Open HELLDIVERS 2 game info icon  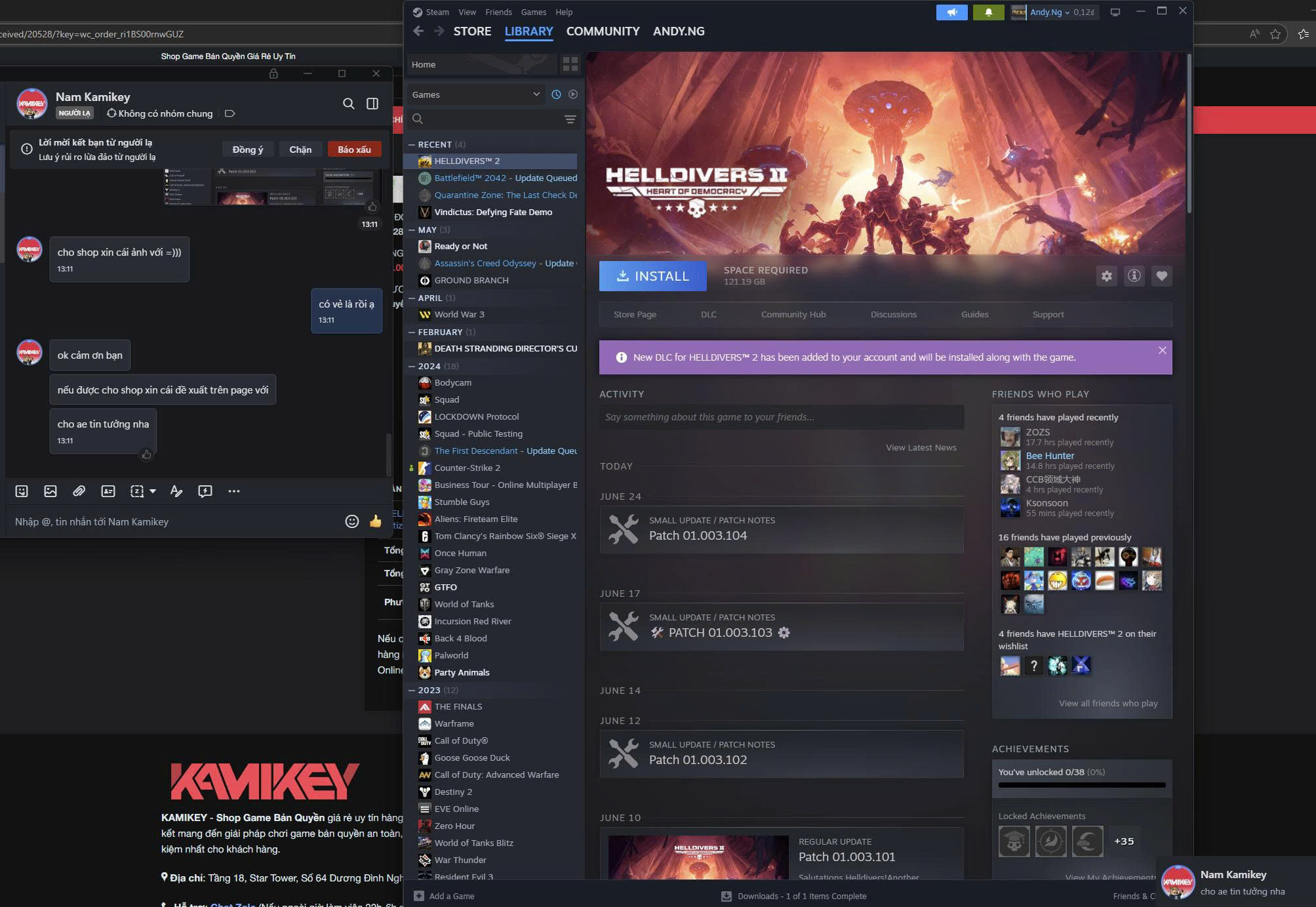click(1134, 276)
